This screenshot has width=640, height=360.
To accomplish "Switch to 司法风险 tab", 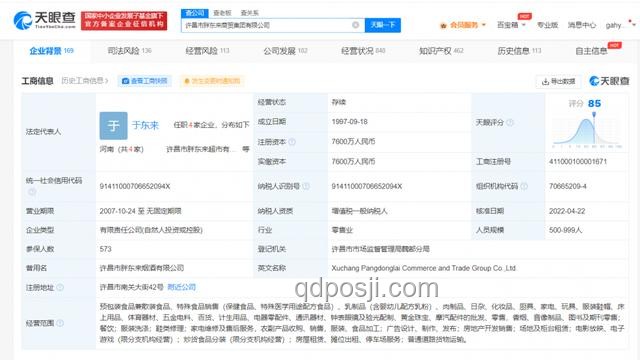I will click(129, 51).
